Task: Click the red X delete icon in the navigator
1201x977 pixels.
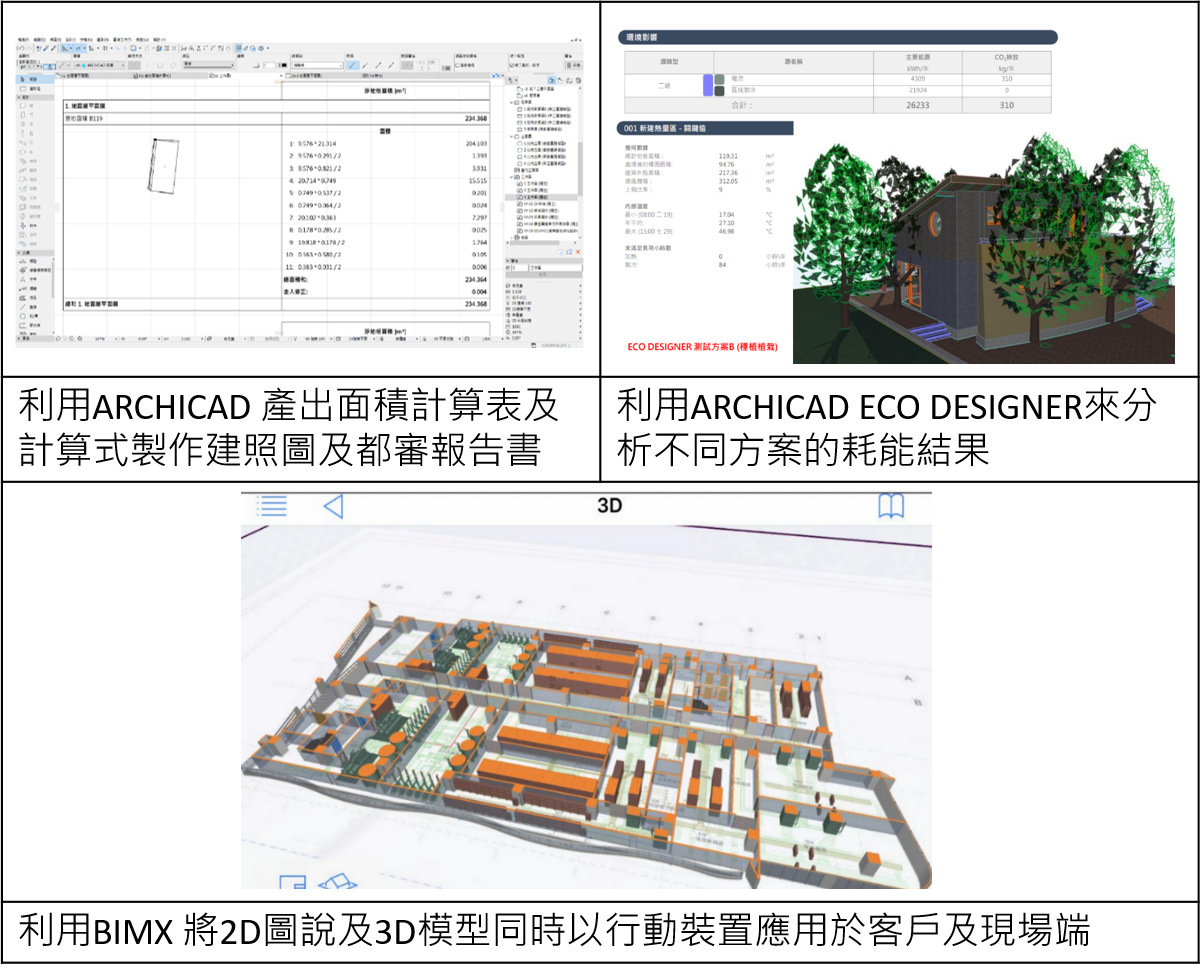Action: [577, 253]
